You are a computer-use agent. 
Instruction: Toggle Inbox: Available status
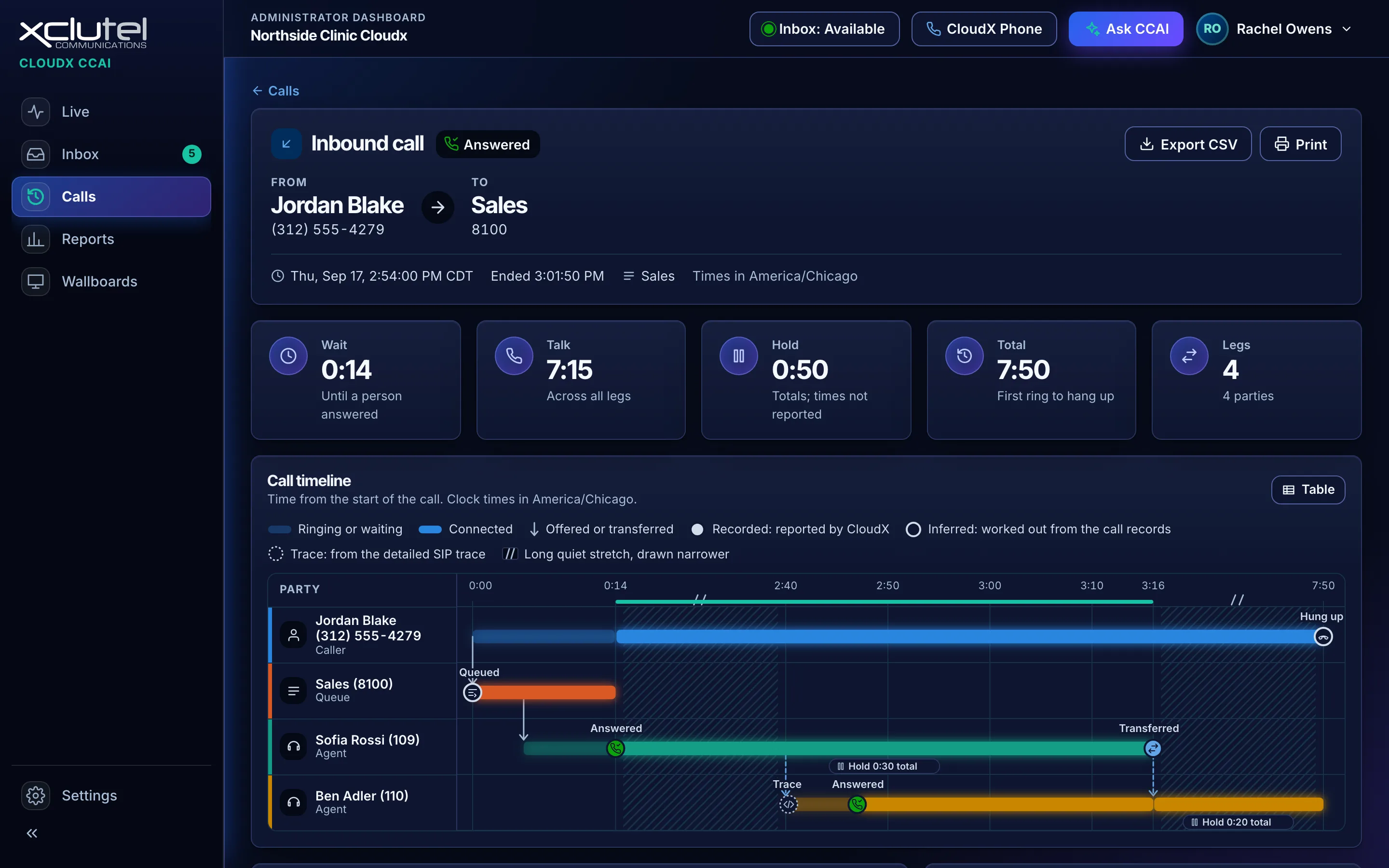824,29
